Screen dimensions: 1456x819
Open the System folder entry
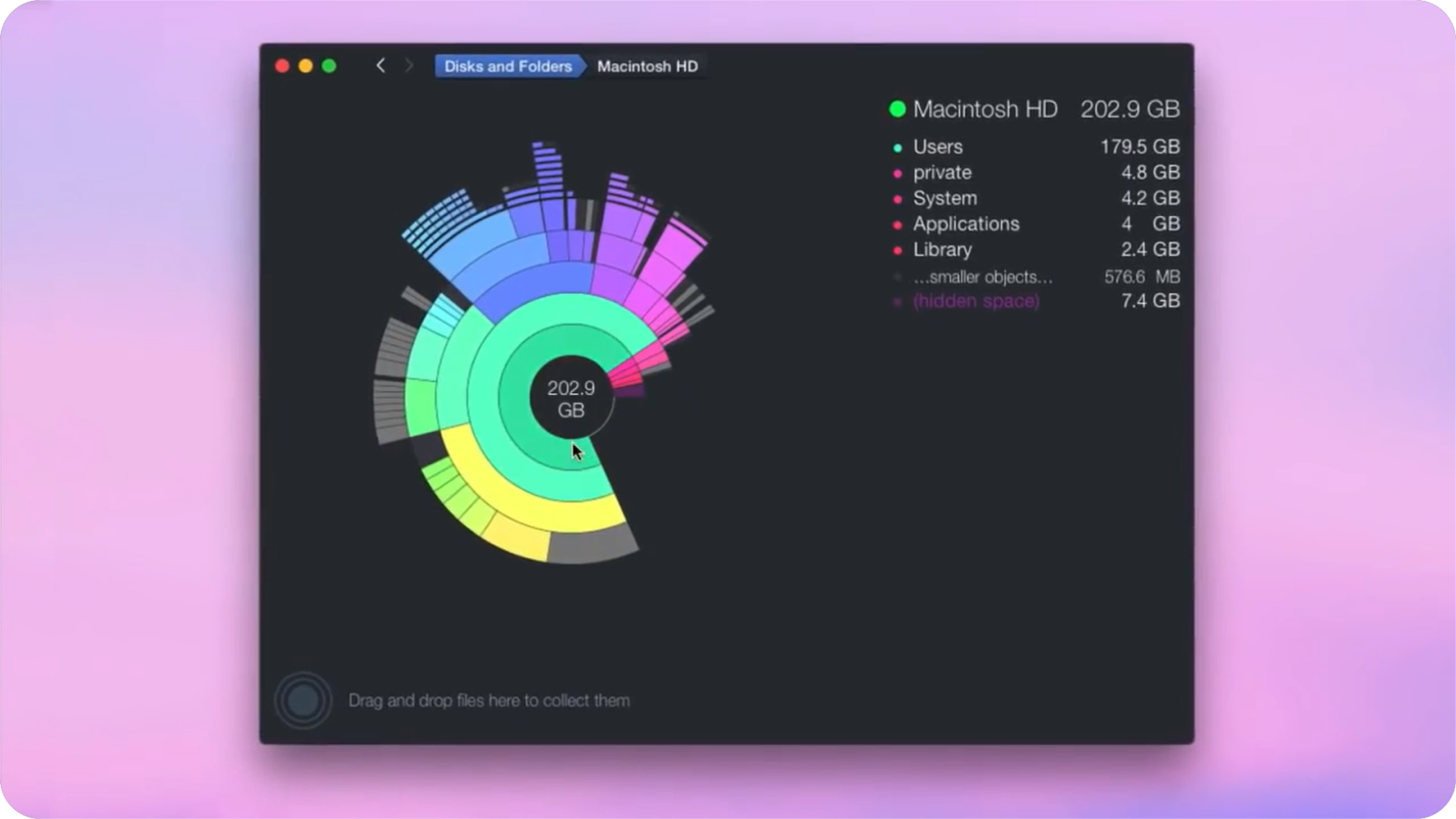[945, 198]
